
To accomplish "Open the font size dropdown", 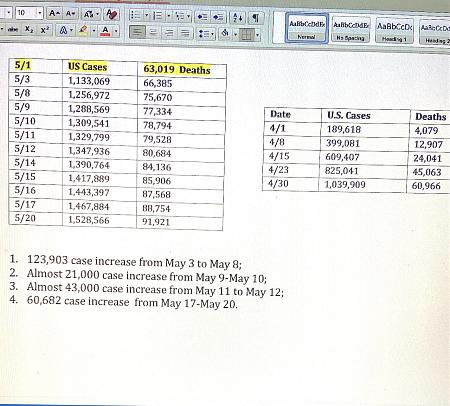I will [40, 13].
